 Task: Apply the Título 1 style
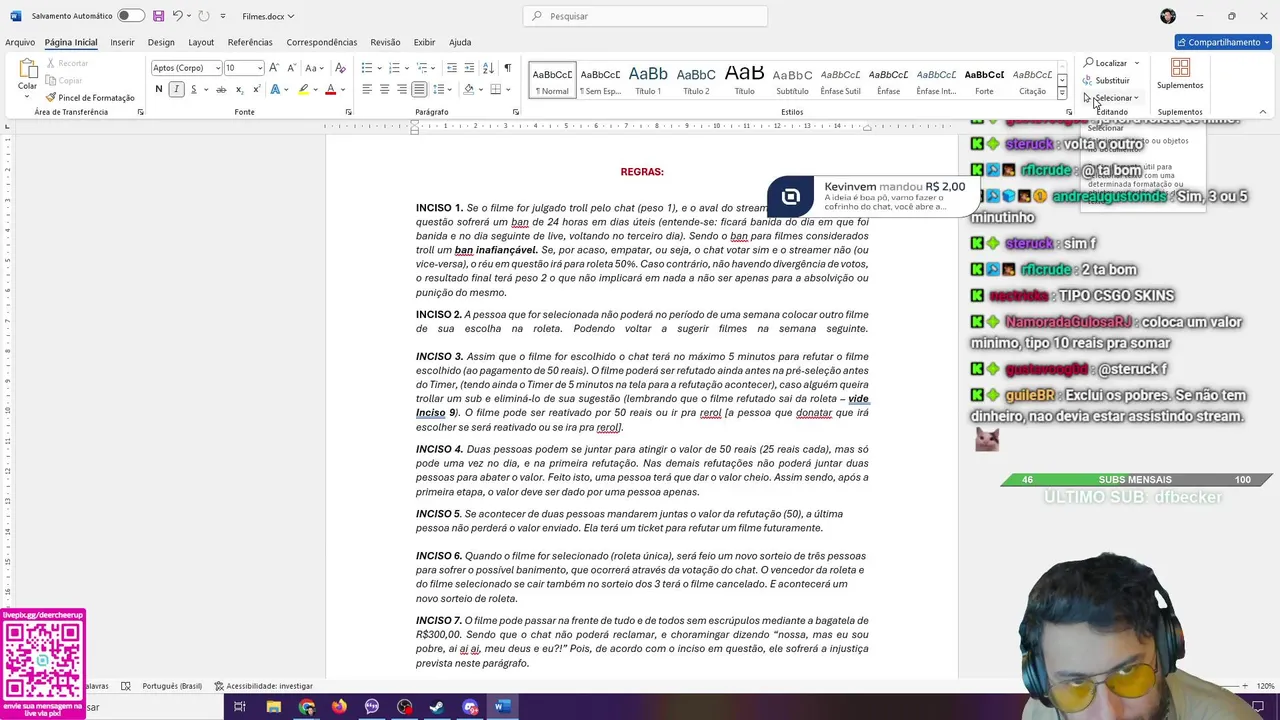(x=648, y=80)
